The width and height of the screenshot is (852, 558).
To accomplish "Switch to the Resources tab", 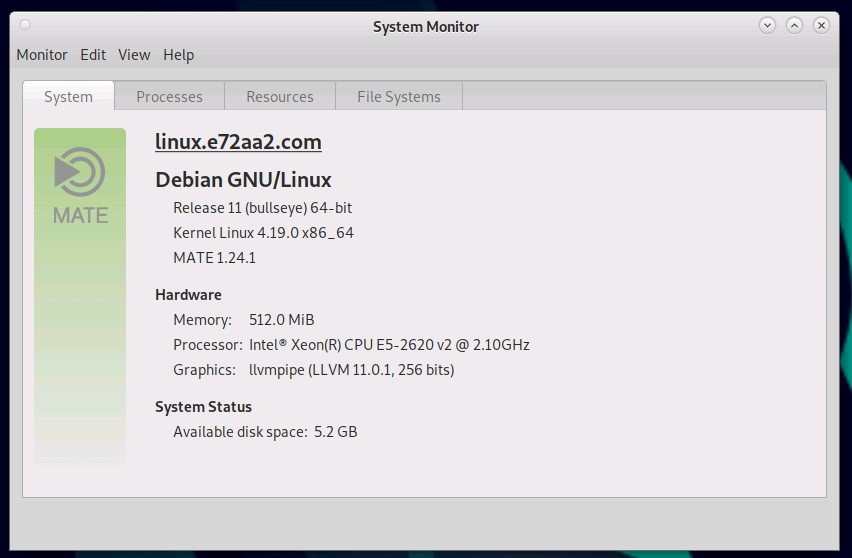I will (280, 96).
